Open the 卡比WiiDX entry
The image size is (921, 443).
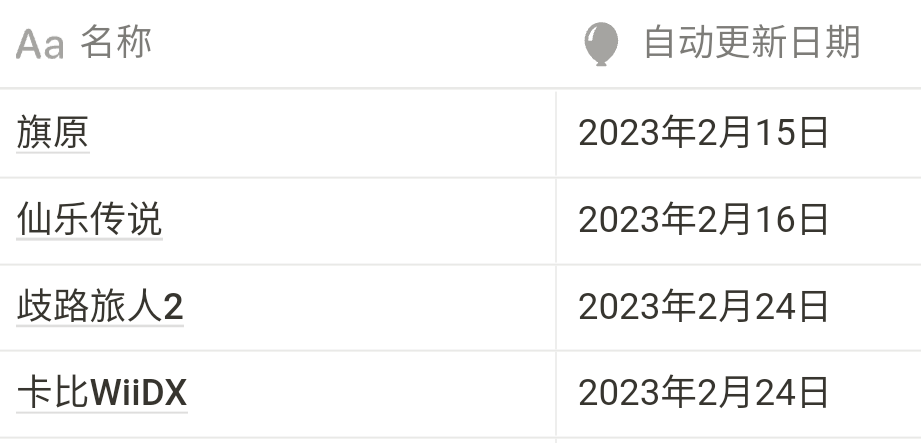tap(102, 393)
